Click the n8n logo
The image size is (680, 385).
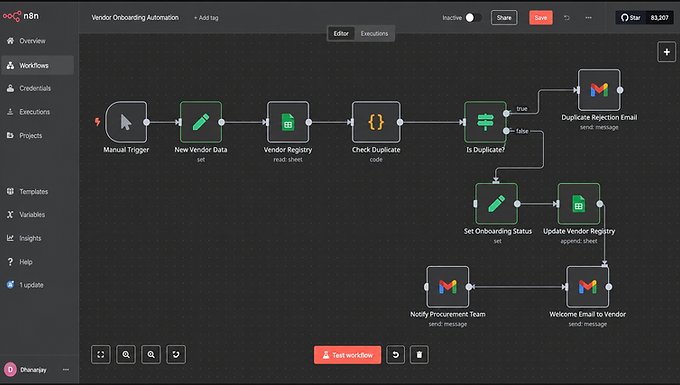click(x=21, y=16)
